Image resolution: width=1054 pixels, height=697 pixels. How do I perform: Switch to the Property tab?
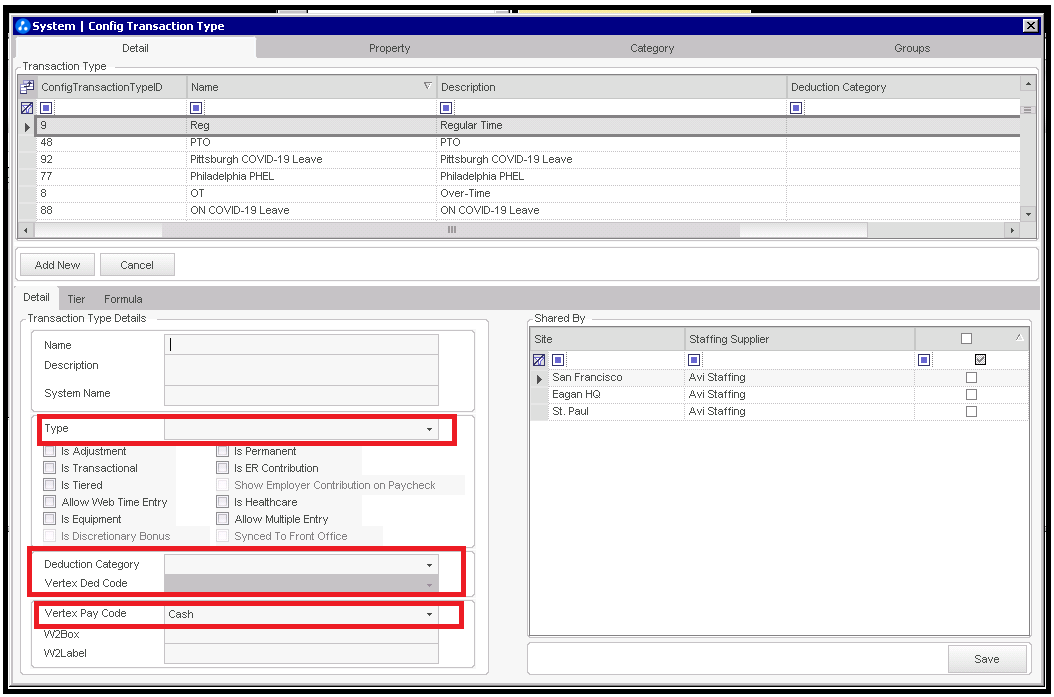click(389, 48)
